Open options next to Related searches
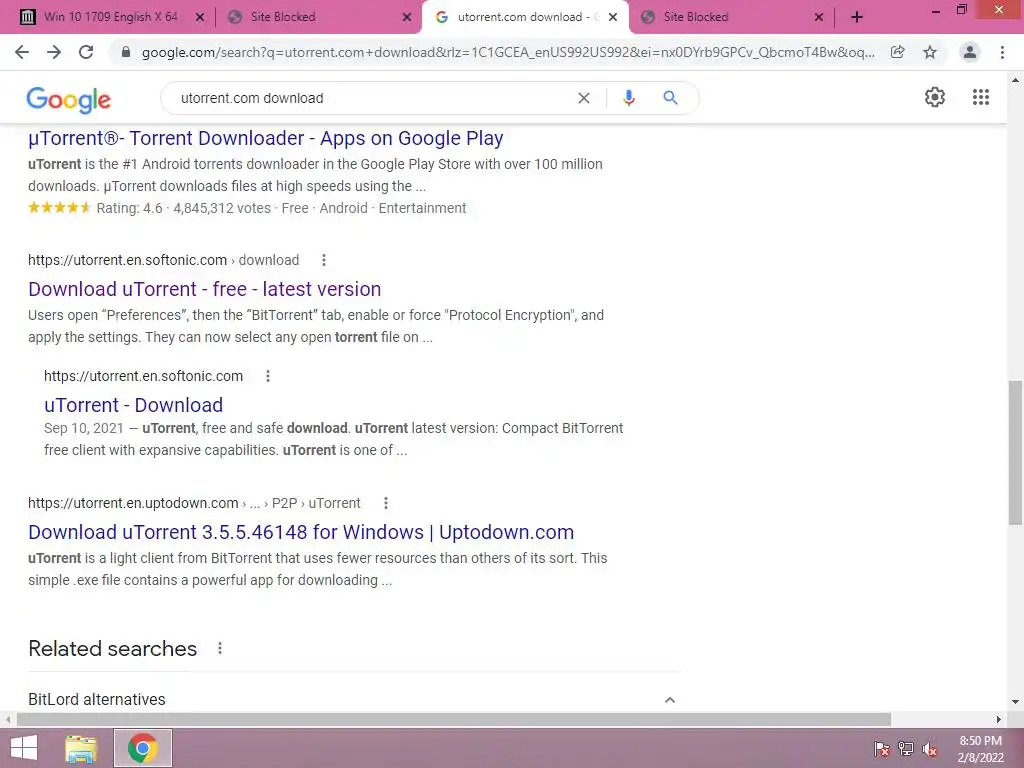Image resolution: width=1024 pixels, height=768 pixels. [x=220, y=648]
